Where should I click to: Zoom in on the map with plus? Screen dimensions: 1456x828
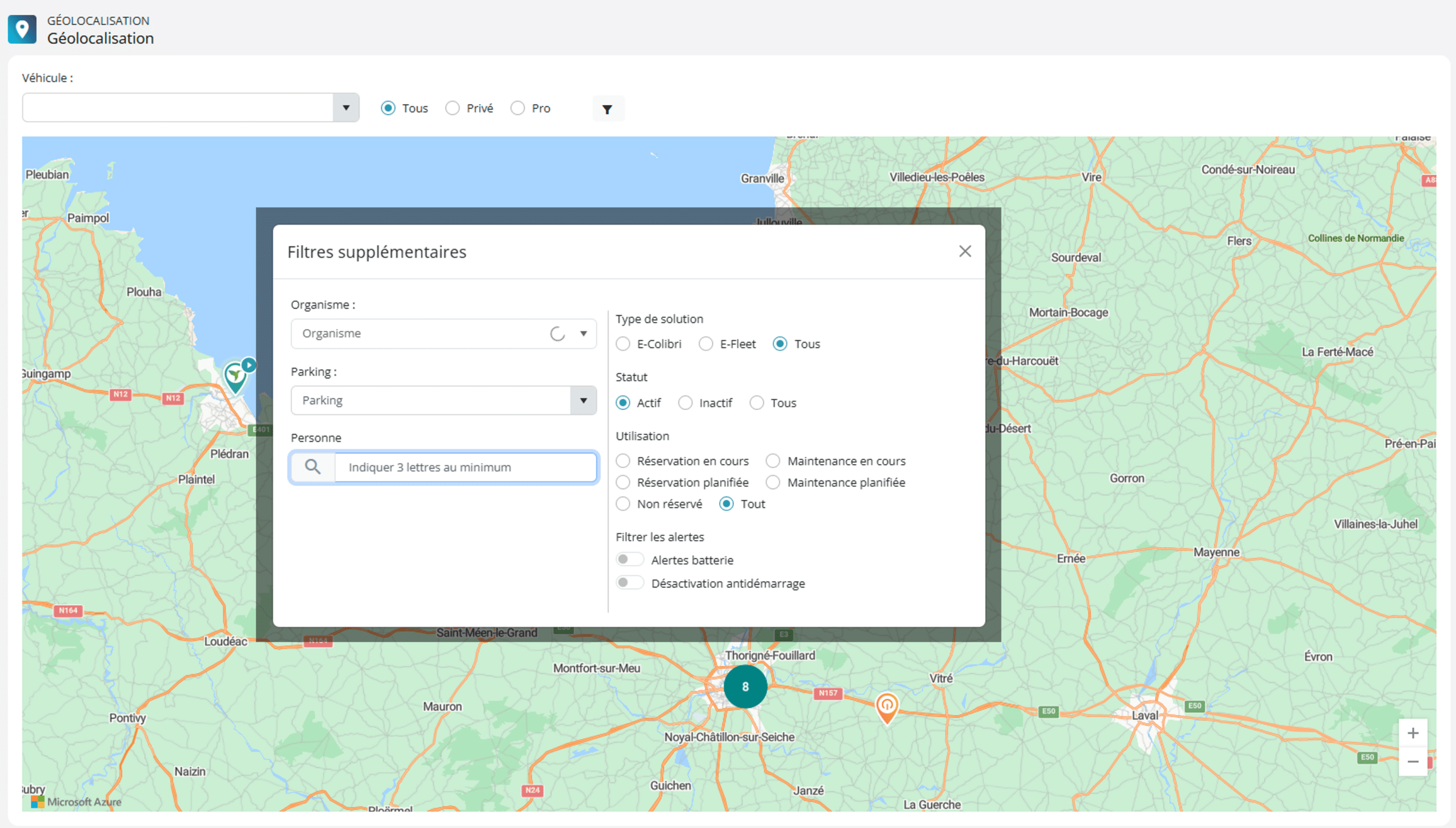click(1413, 733)
